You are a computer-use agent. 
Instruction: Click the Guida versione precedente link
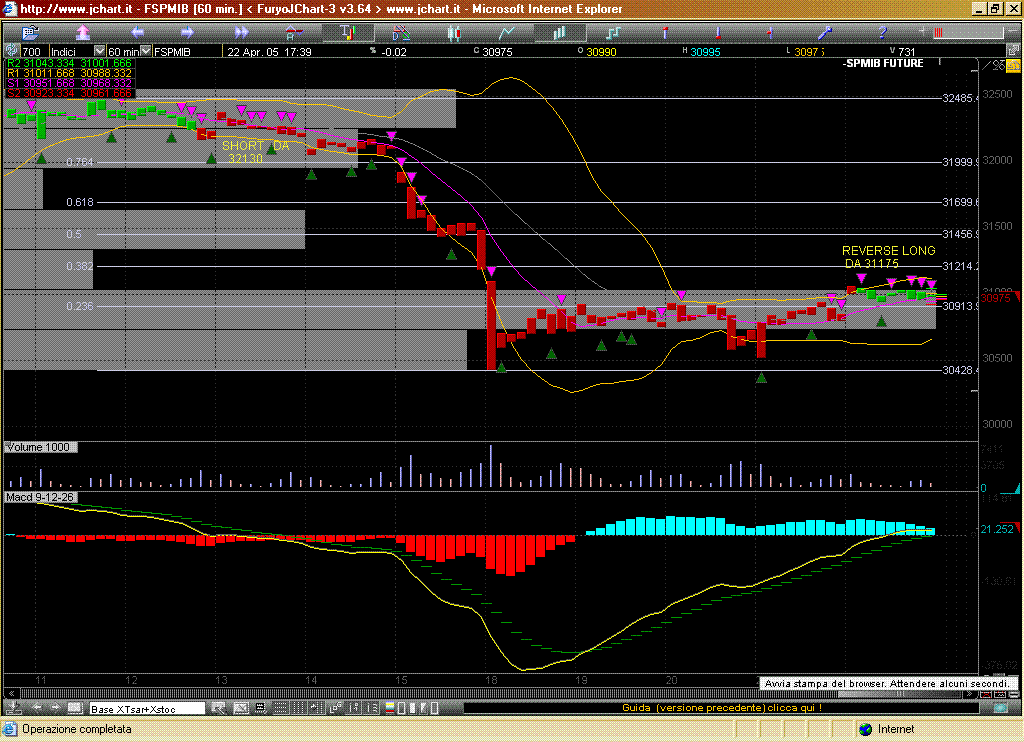(723, 708)
